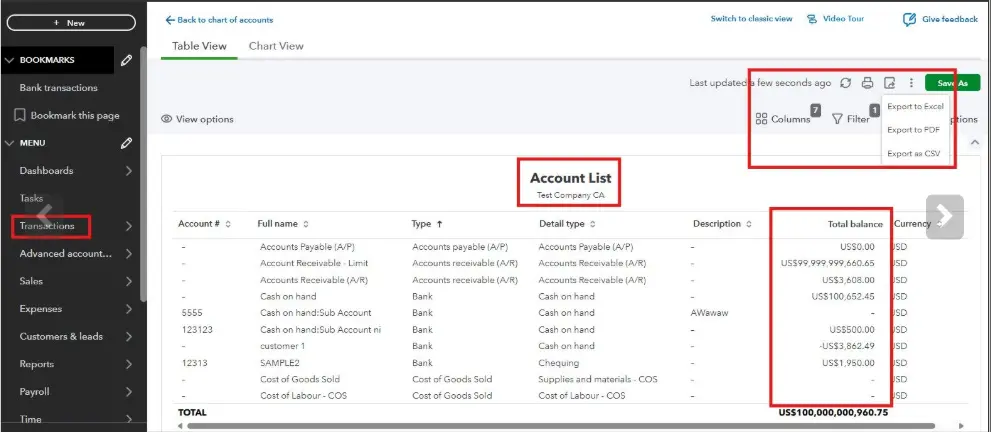The image size is (991, 432).
Task: Click the back arrow to chart of accounts
Action: coord(169,20)
